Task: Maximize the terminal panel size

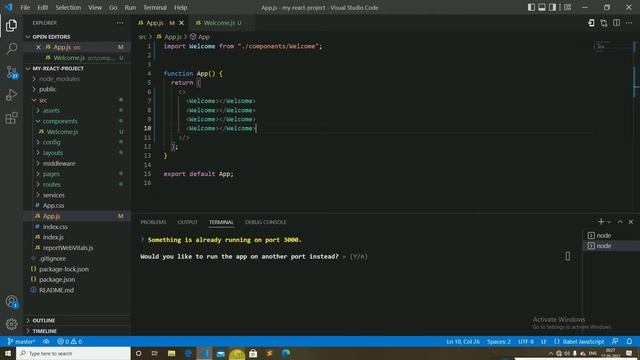Action: tap(620, 222)
